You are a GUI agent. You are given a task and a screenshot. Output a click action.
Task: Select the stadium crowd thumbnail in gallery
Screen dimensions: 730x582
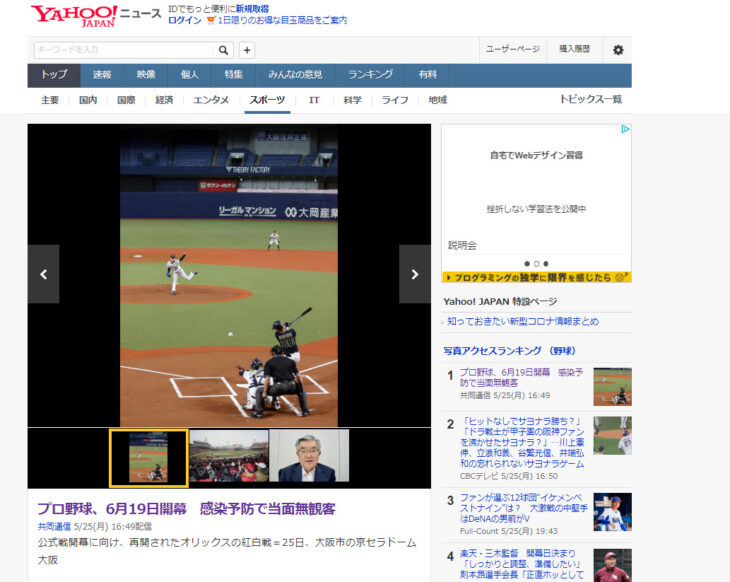[x=229, y=457]
